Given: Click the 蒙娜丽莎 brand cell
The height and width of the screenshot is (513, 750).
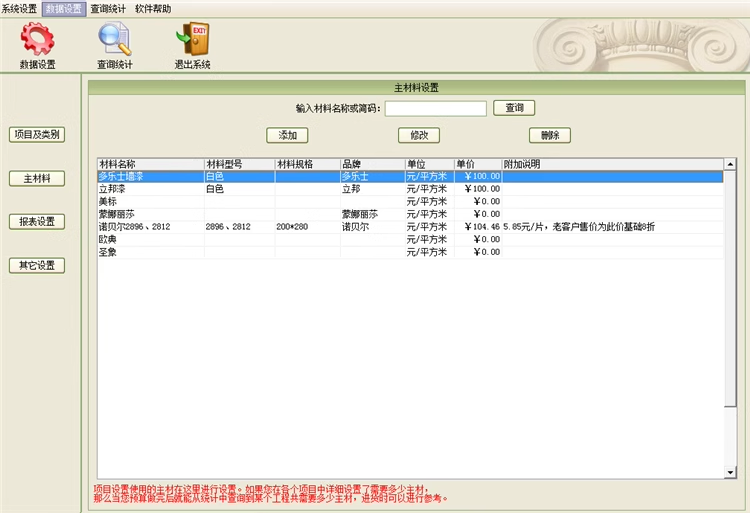Looking at the screenshot, I should [x=373, y=214].
